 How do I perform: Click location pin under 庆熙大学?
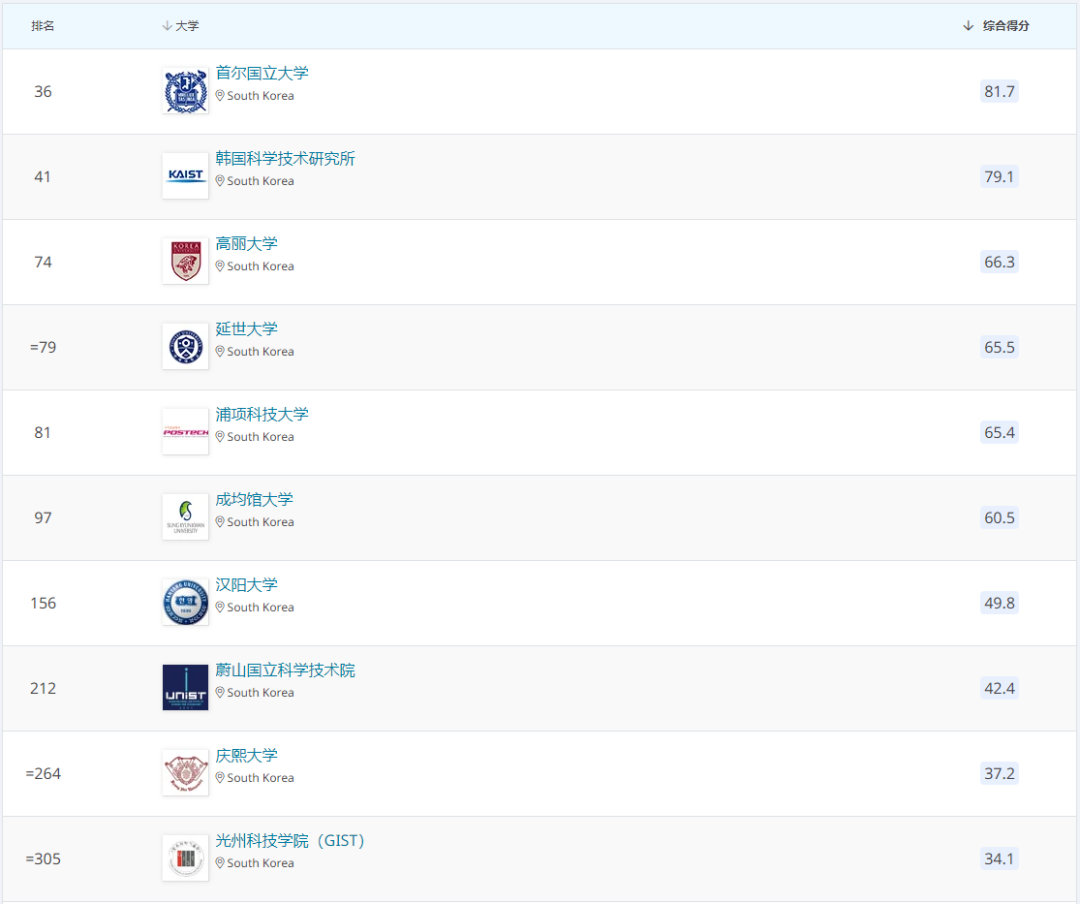(x=220, y=778)
